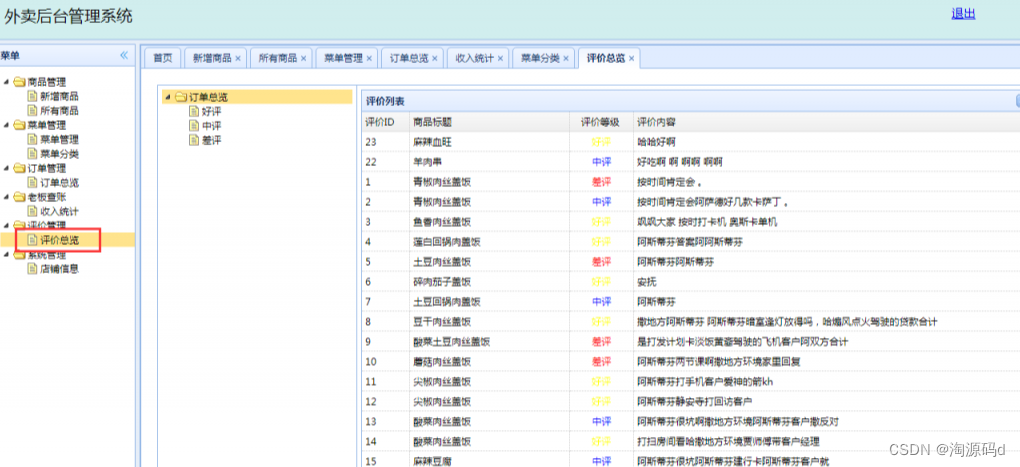Collapse the 订单管理 tree node
The image size is (1020, 467).
7,168
